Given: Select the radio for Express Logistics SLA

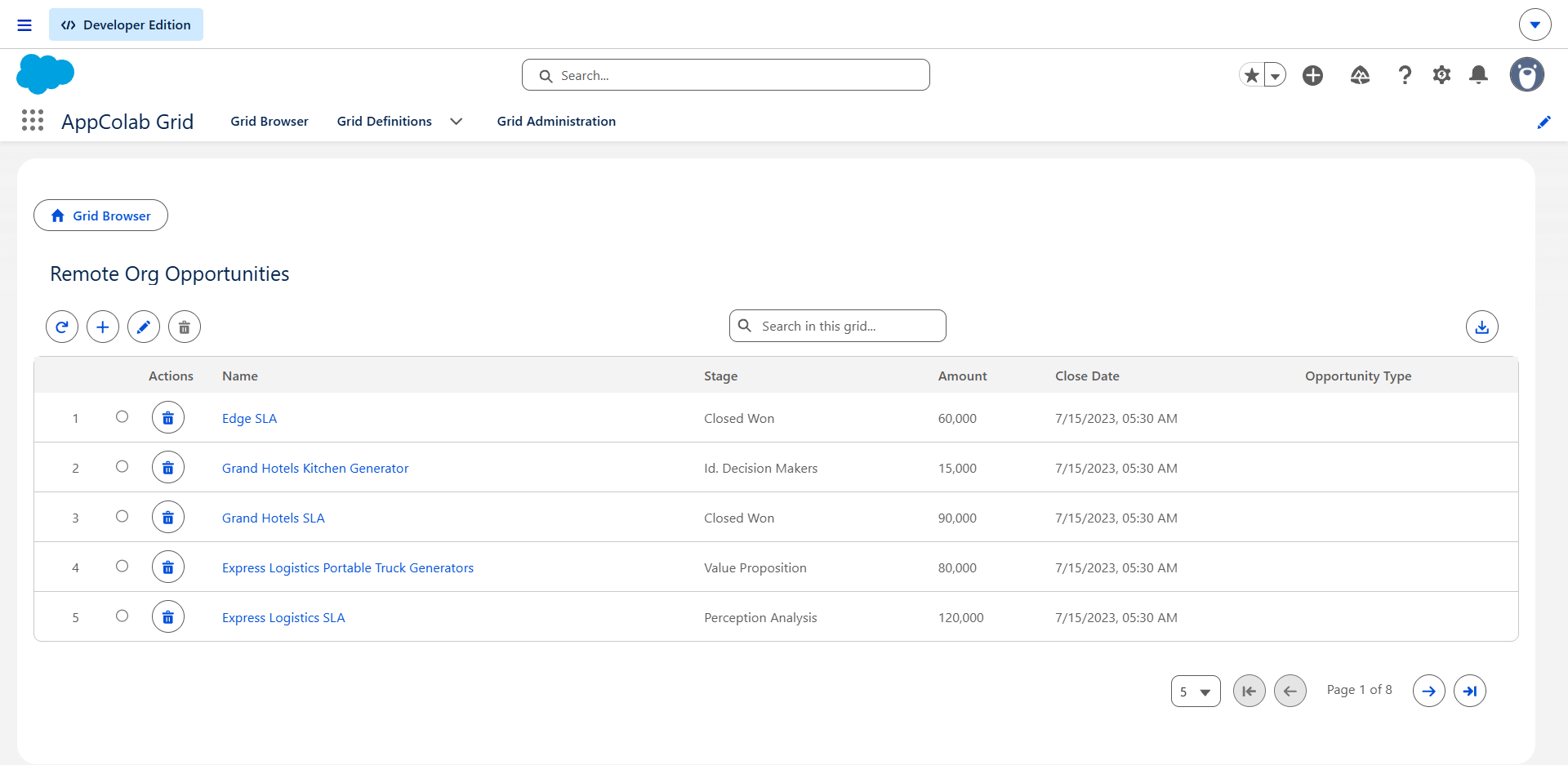Looking at the screenshot, I should 122,616.
